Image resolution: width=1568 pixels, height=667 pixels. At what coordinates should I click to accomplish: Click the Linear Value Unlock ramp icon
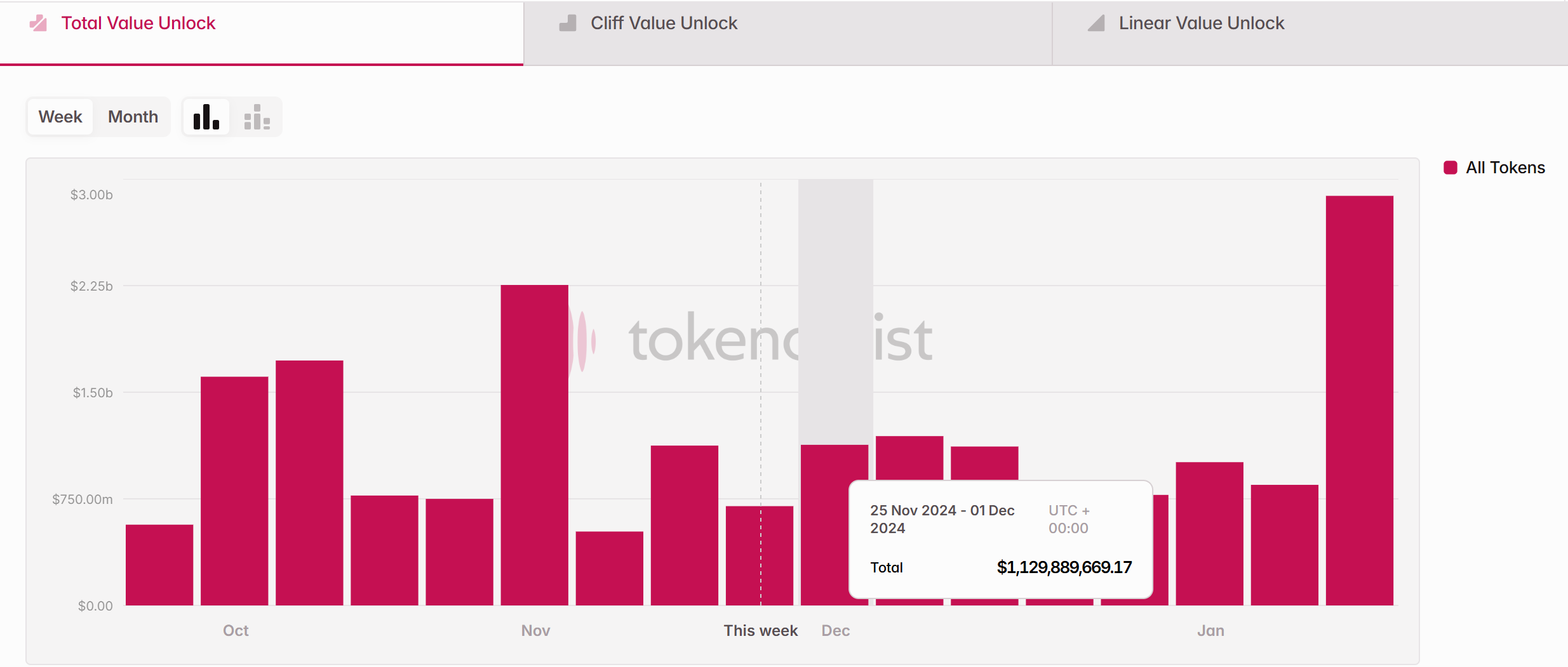[1096, 23]
